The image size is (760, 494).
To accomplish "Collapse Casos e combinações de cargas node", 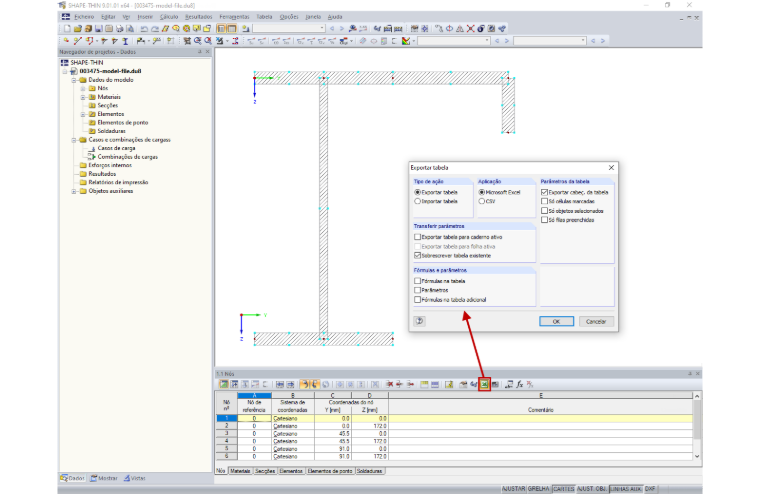I will point(74,140).
